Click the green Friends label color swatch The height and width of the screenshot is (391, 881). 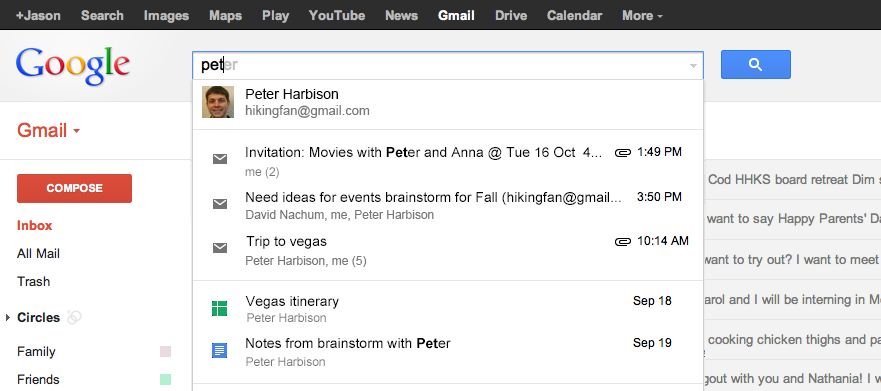click(165, 379)
